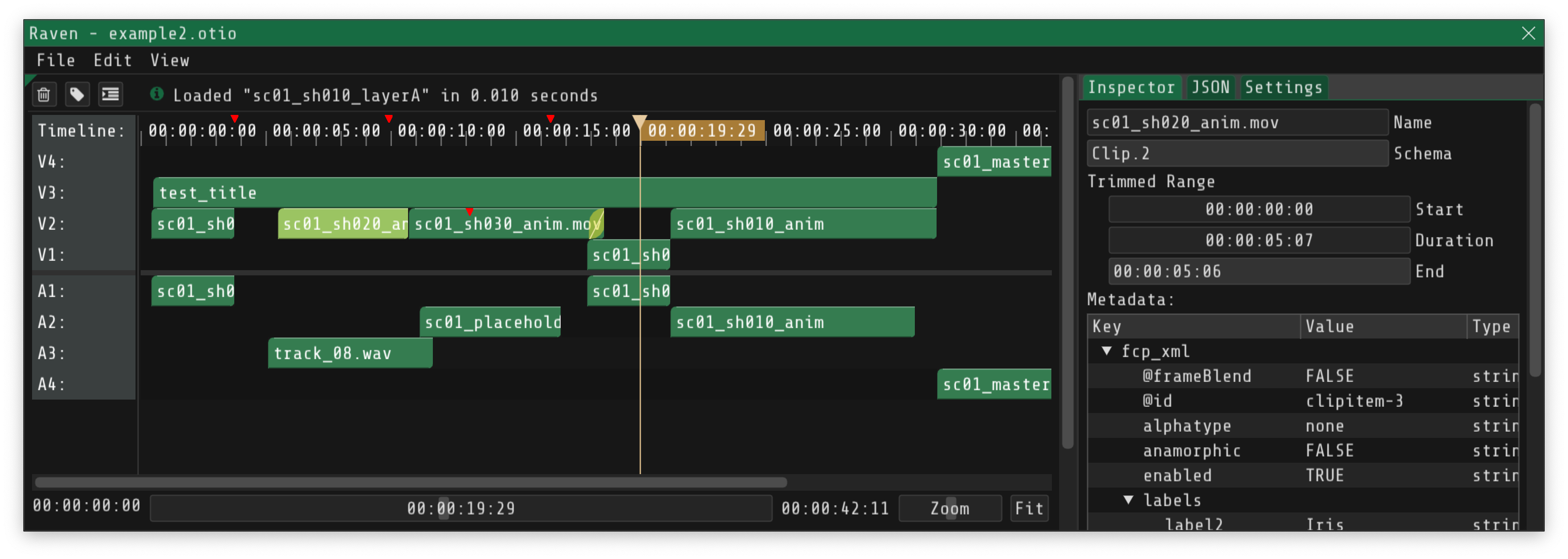Collapse the labels tree node
Image resolution: width=1568 pixels, height=559 pixels.
(1128, 500)
